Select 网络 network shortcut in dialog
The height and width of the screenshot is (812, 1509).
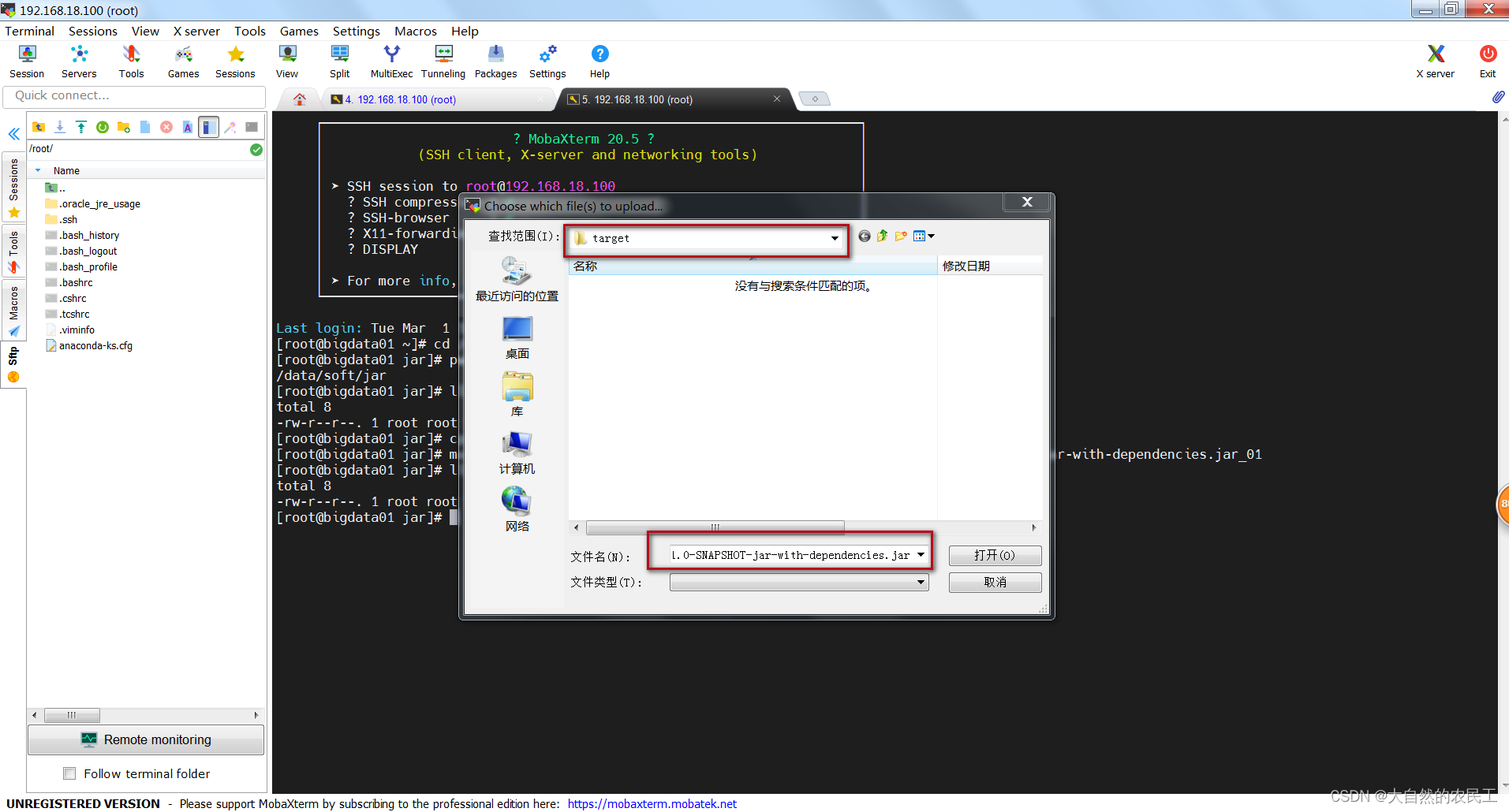(517, 510)
